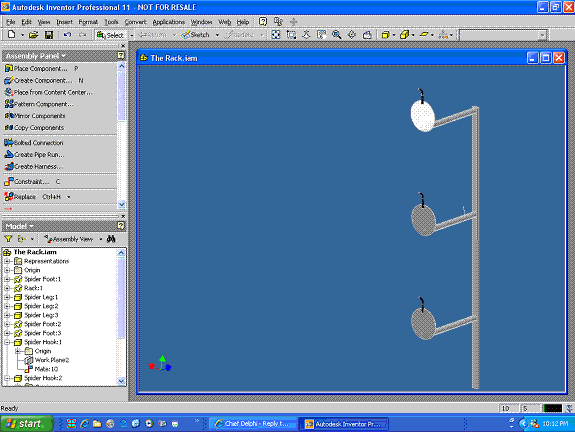Screen dimensions: 575x432
Task: Select the Pattern Component tool
Action: 39,104
